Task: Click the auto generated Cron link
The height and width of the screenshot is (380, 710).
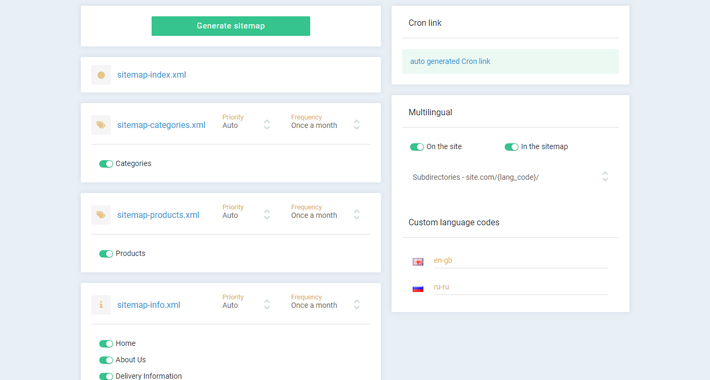Action: point(450,61)
